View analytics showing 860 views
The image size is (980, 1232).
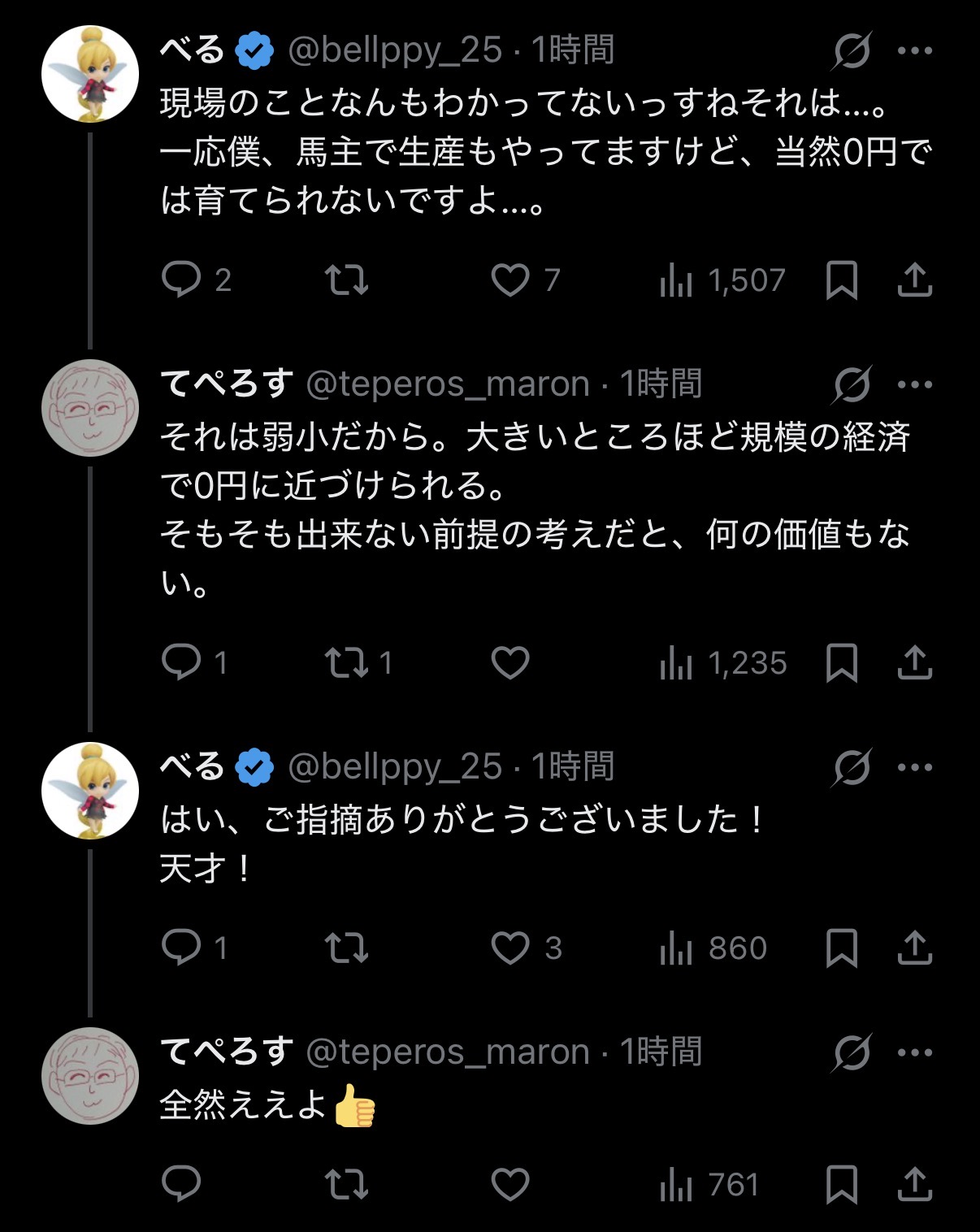pyautogui.click(x=713, y=948)
